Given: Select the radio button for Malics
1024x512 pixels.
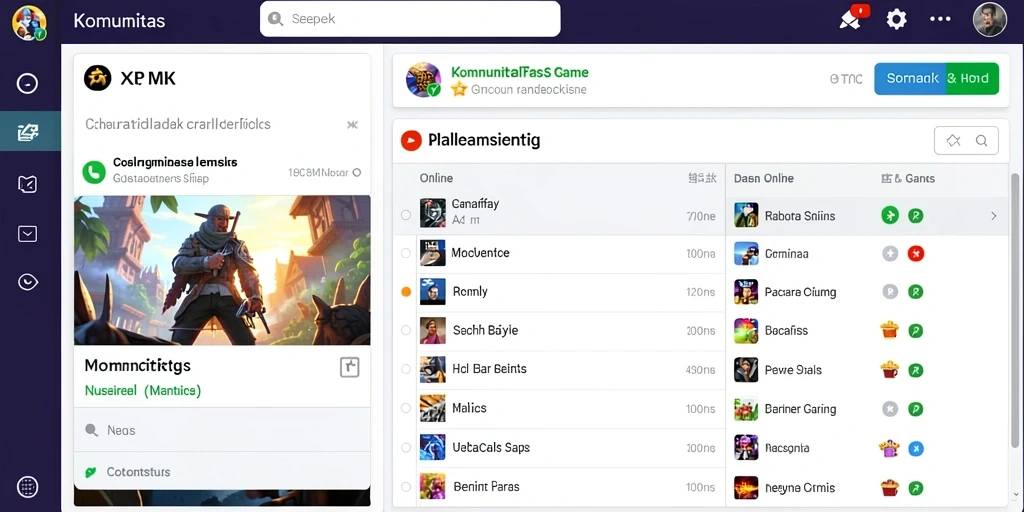Looking at the screenshot, I should [x=406, y=408].
